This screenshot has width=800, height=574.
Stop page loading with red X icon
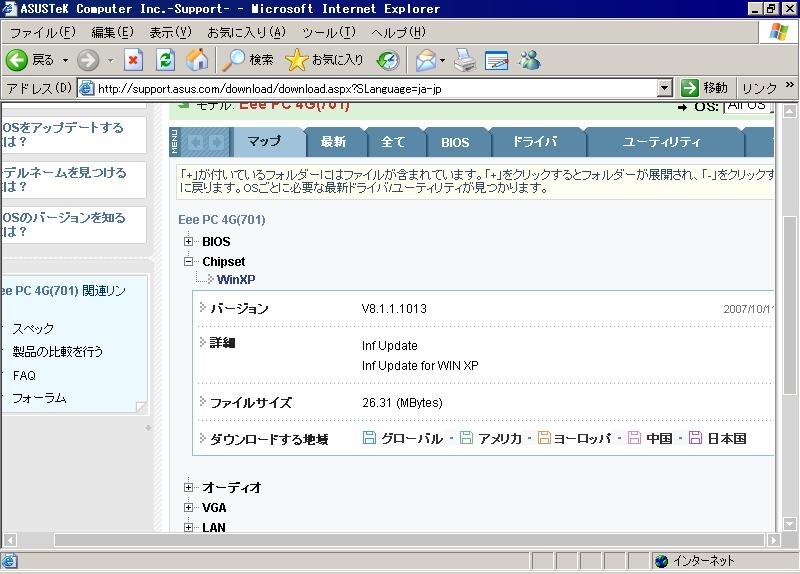(x=133, y=60)
